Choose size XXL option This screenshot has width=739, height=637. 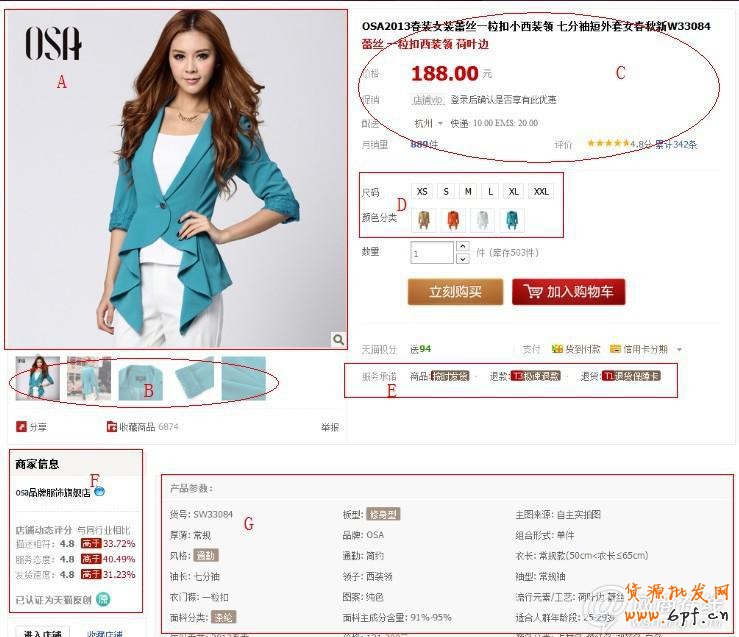click(x=541, y=191)
